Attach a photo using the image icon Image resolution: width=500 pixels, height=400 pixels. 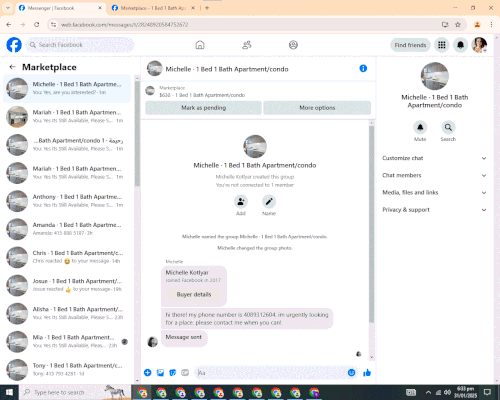click(x=160, y=373)
